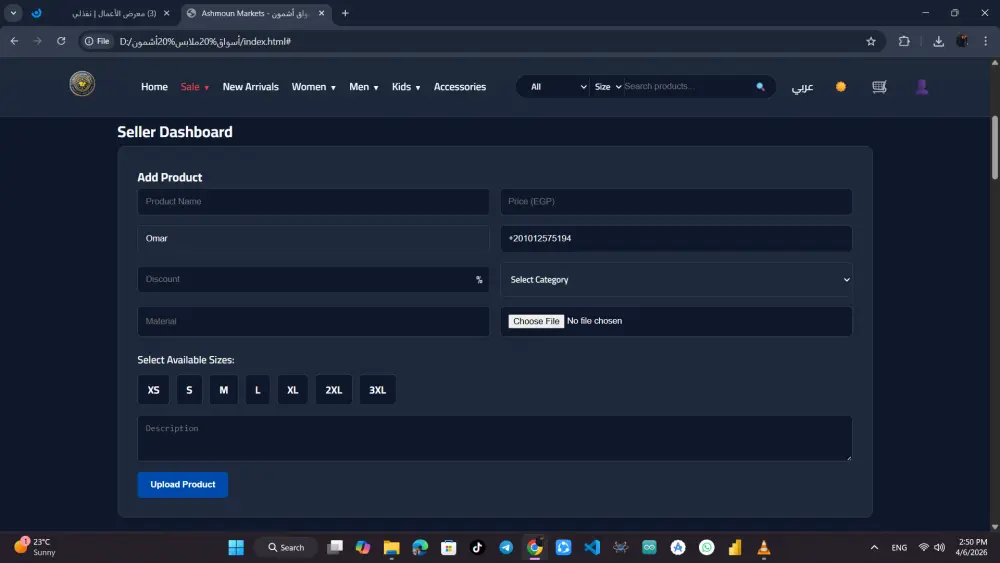This screenshot has height=563, width=1000.
Task: Open the Size filter dropdown
Action: [x=608, y=87]
